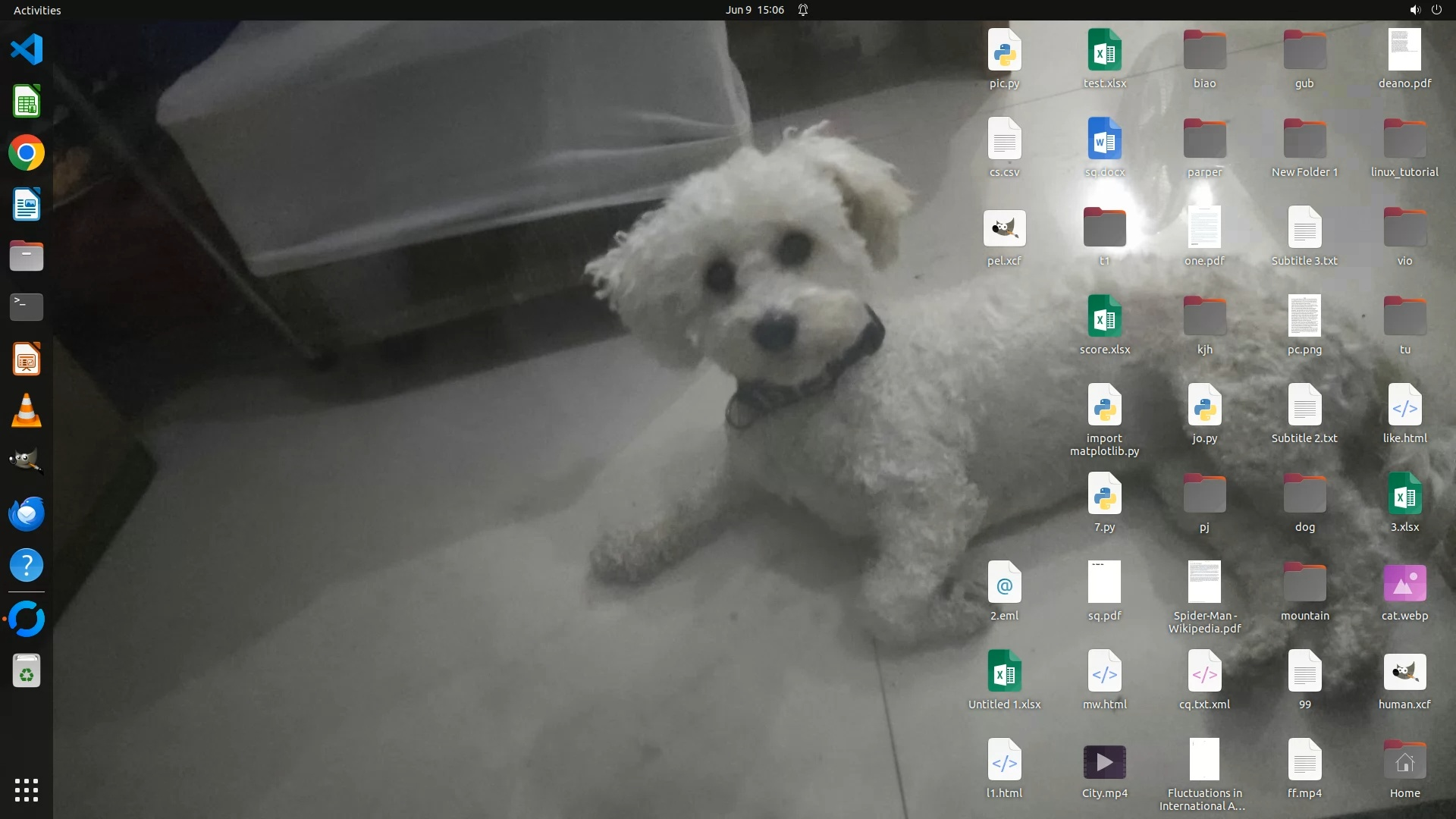The height and width of the screenshot is (819, 1456).
Task: Launch VLC media player
Action: click(x=27, y=410)
